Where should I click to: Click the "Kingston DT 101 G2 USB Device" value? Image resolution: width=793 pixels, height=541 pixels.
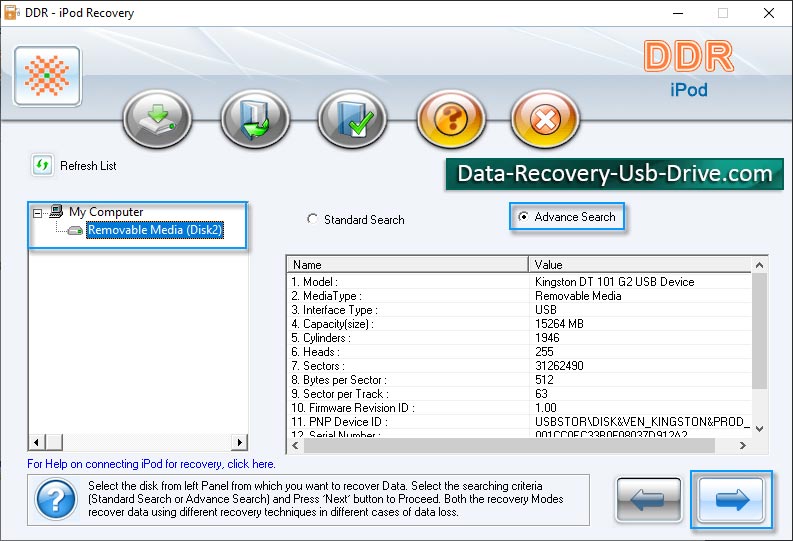(614, 282)
